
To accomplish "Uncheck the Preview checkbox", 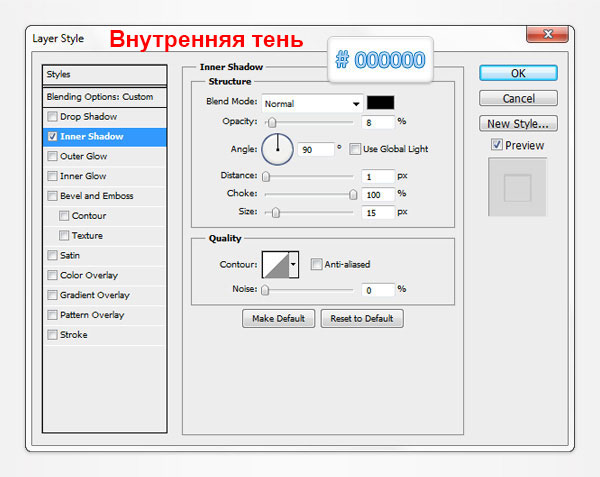I will pos(497,145).
